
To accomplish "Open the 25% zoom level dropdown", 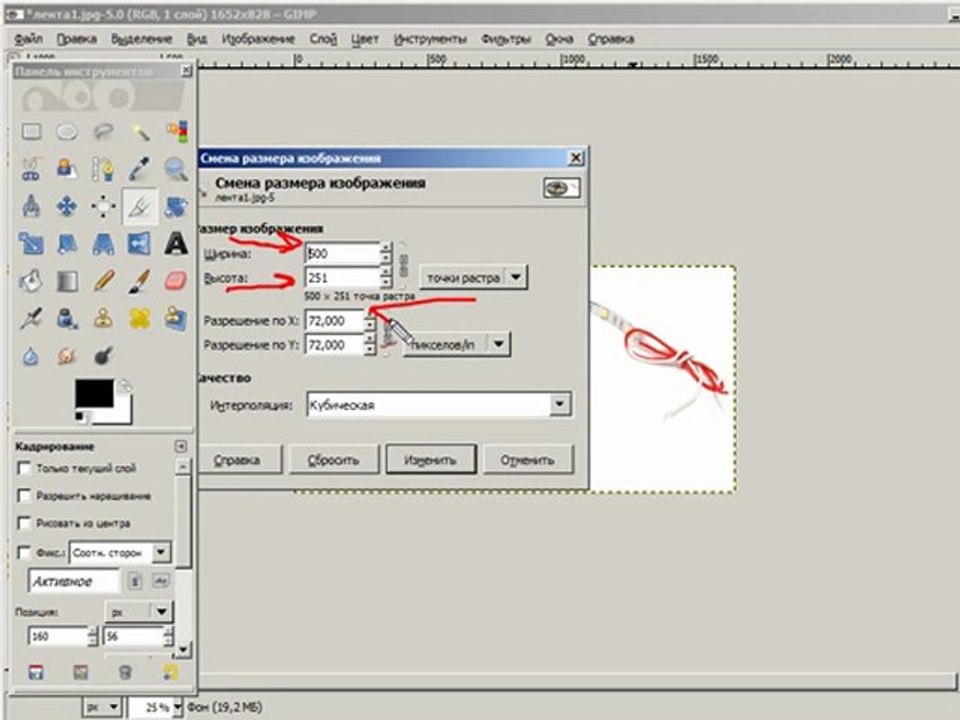I will point(178,707).
